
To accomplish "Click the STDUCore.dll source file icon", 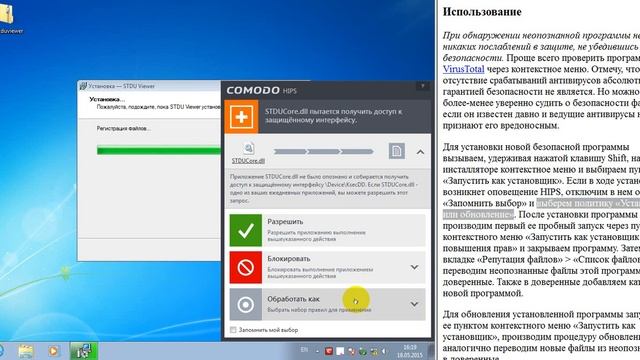I will 249,148.
